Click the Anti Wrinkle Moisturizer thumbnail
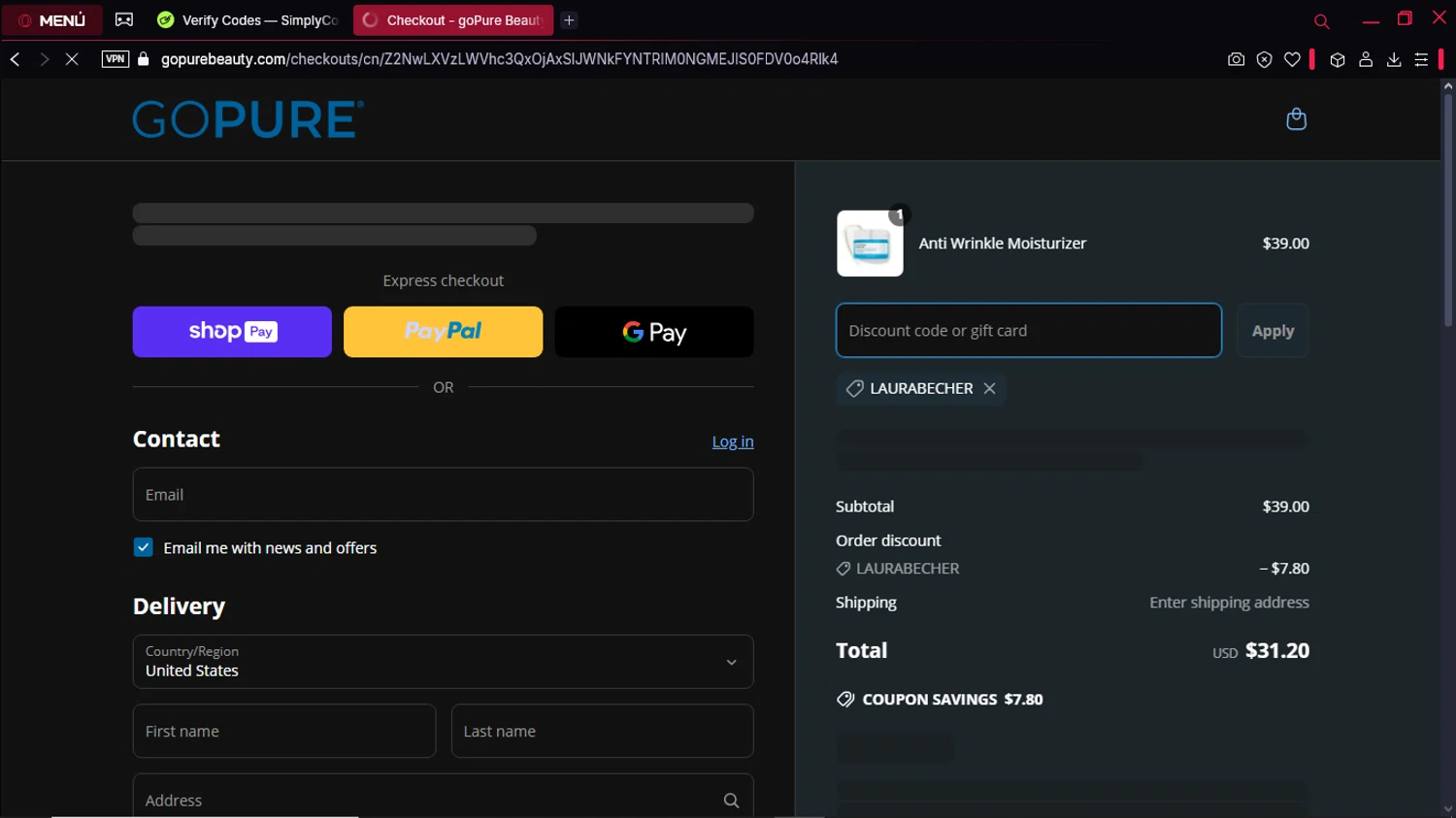This screenshot has width=1456, height=818. click(870, 244)
